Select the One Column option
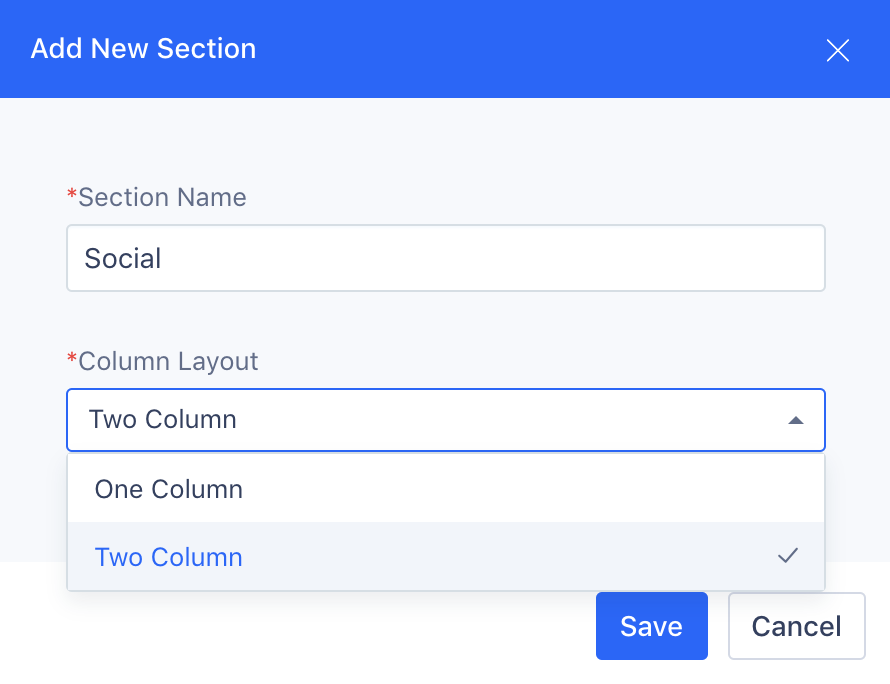890x684 pixels. (446, 489)
